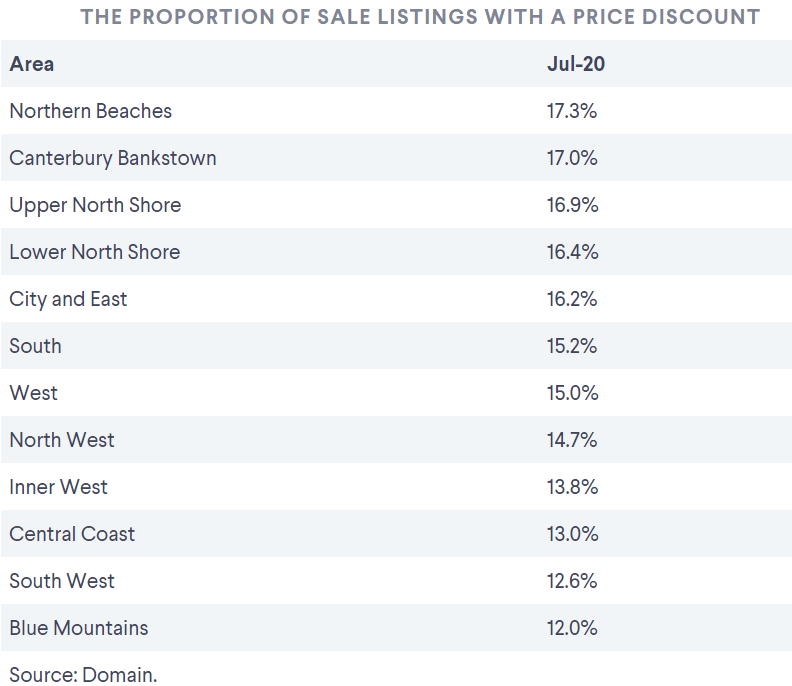This screenshot has height=686, width=792.
Task: Select the 12.6% South West value
Action: pos(572,581)
